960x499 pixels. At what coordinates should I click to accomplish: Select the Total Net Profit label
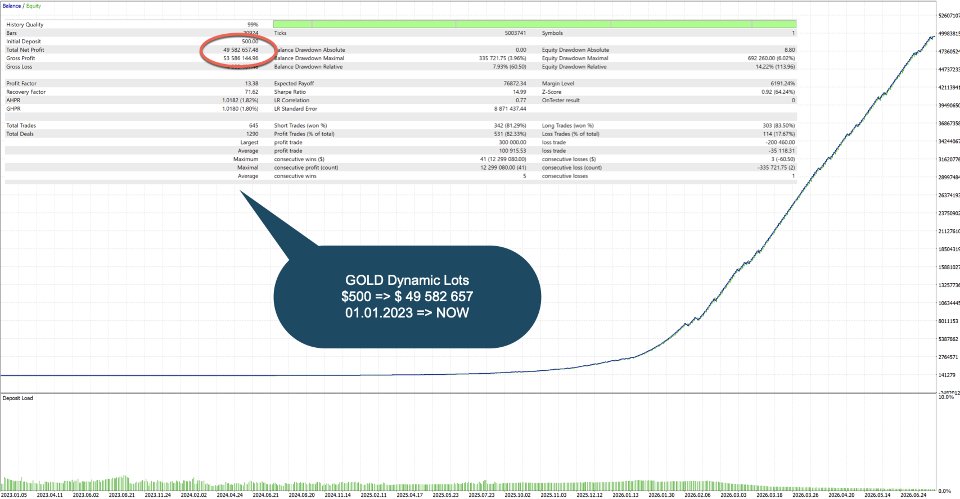(26, 50)
